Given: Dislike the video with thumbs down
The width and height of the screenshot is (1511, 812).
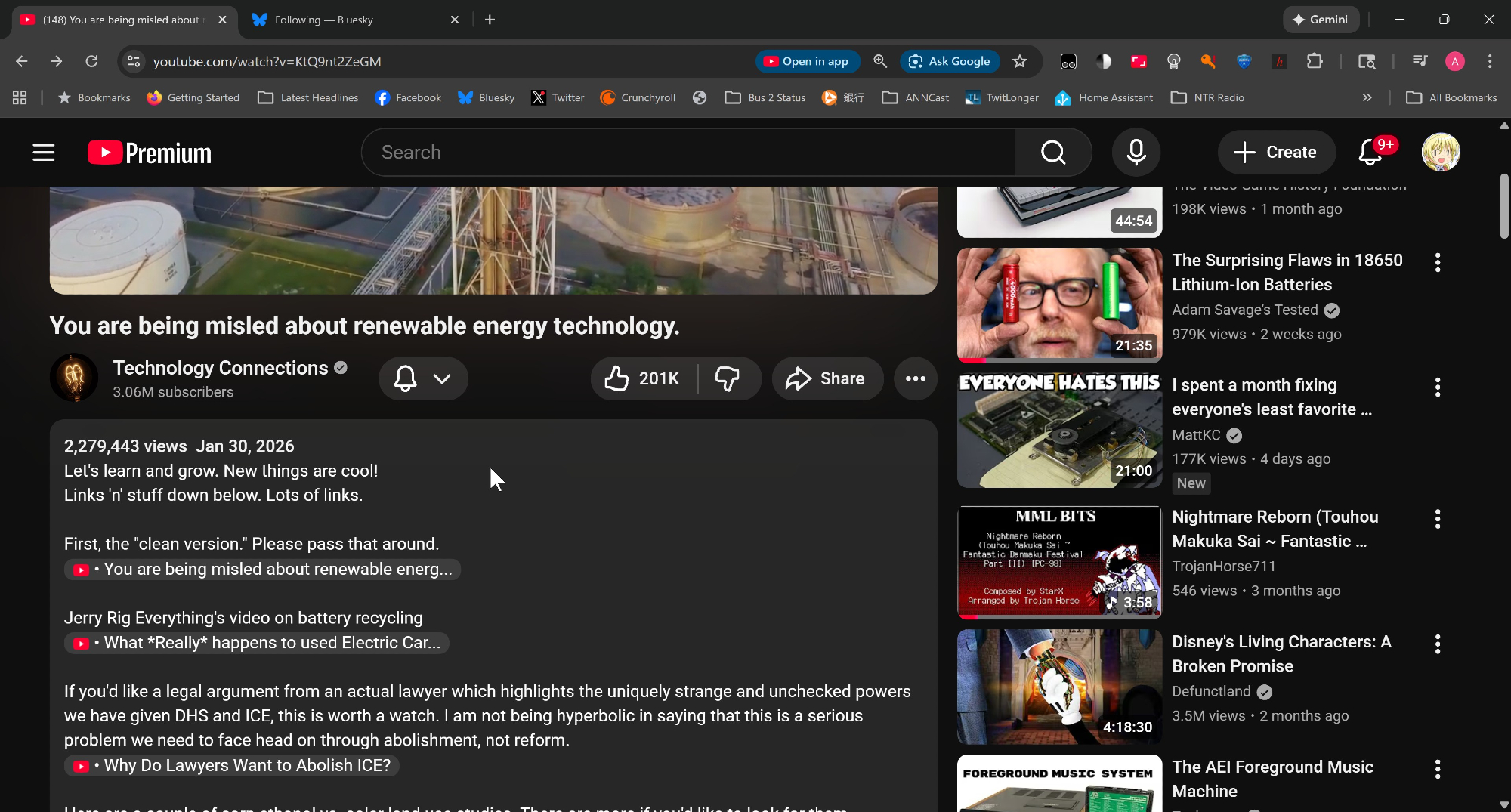Looking at the screenshot, I should pyautogui.click(x=728, y=378).
